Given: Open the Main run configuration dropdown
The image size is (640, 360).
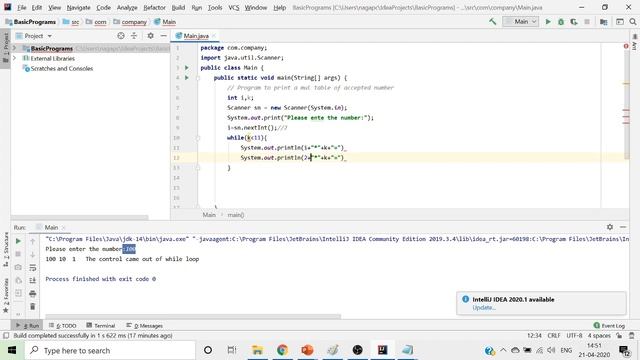Looking at the screenshot, I should pyautogui.click(x=521, y=22).
